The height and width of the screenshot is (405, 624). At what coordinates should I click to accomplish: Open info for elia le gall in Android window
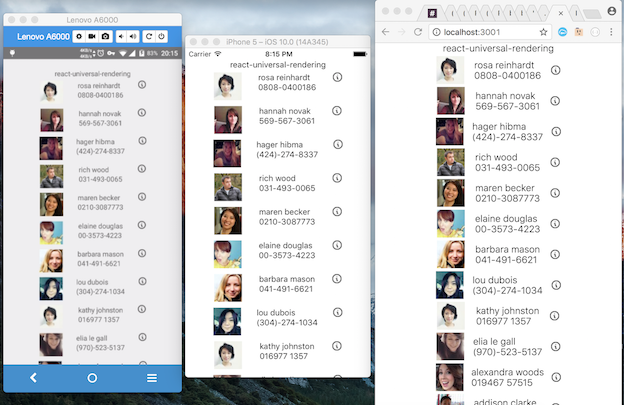point(142,337)
